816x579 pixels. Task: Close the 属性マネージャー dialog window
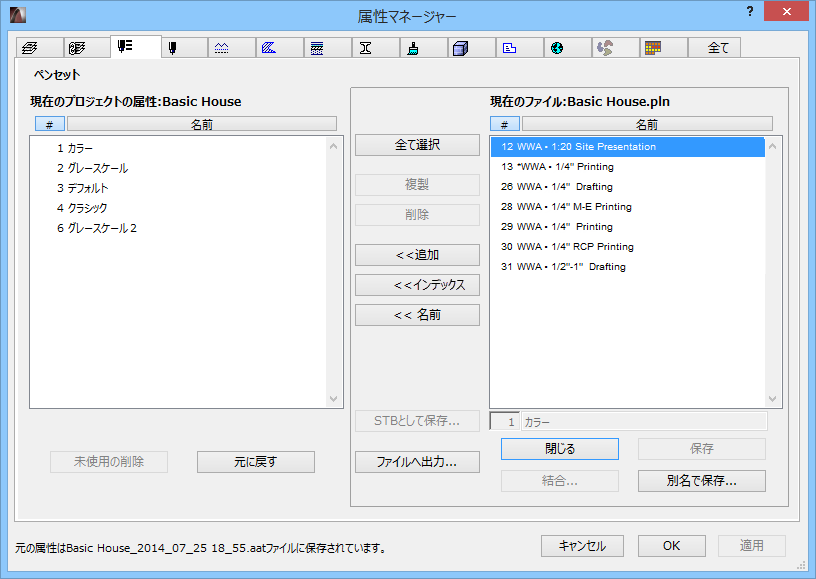tap(786, 11)
